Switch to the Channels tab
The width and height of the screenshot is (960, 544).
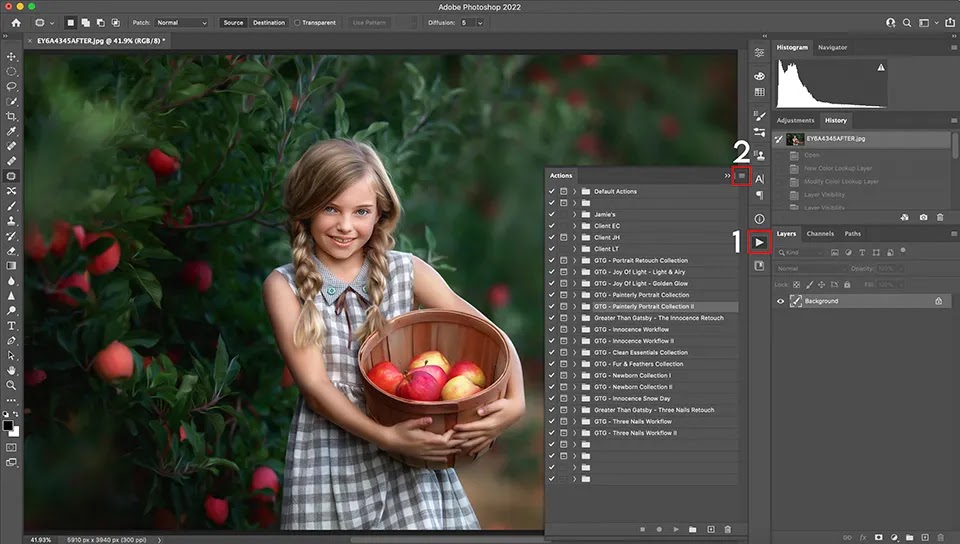(820, 234)
